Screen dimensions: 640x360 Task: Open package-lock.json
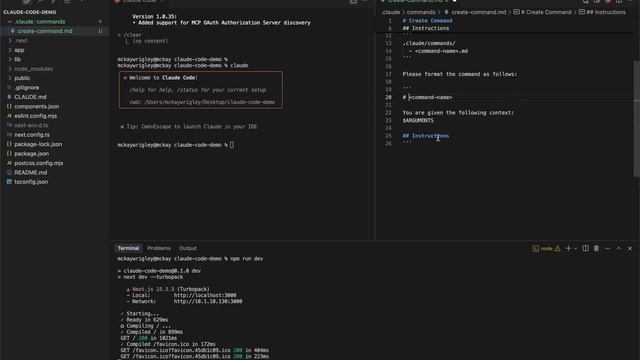coord(38,144)
